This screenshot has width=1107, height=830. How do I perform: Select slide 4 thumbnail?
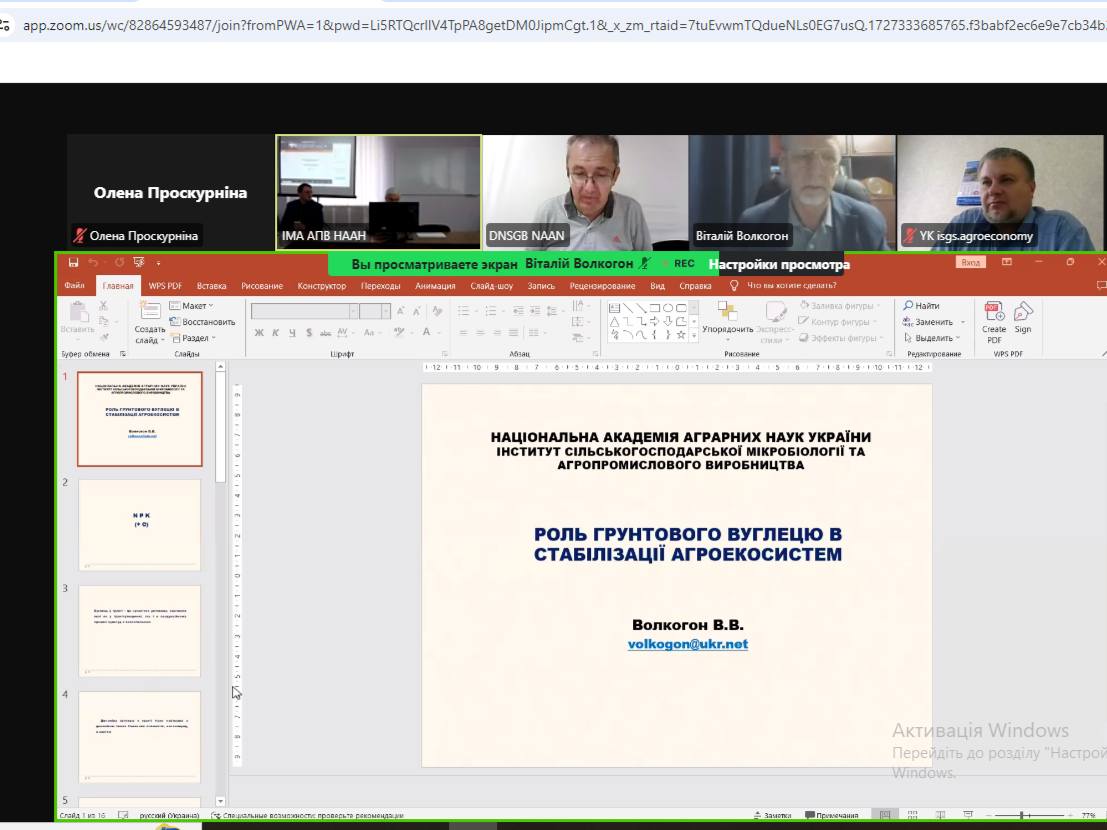(x=140, y=737)
